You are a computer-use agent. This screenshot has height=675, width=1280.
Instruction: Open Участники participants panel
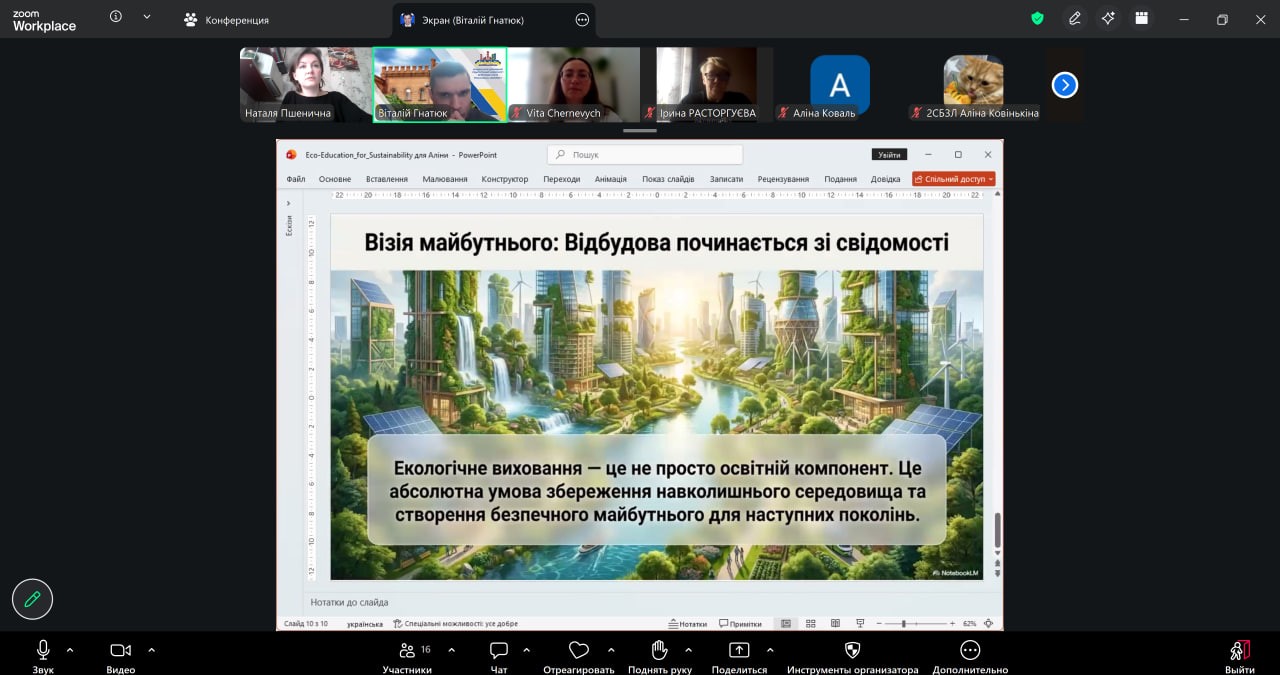click(407, 656)
